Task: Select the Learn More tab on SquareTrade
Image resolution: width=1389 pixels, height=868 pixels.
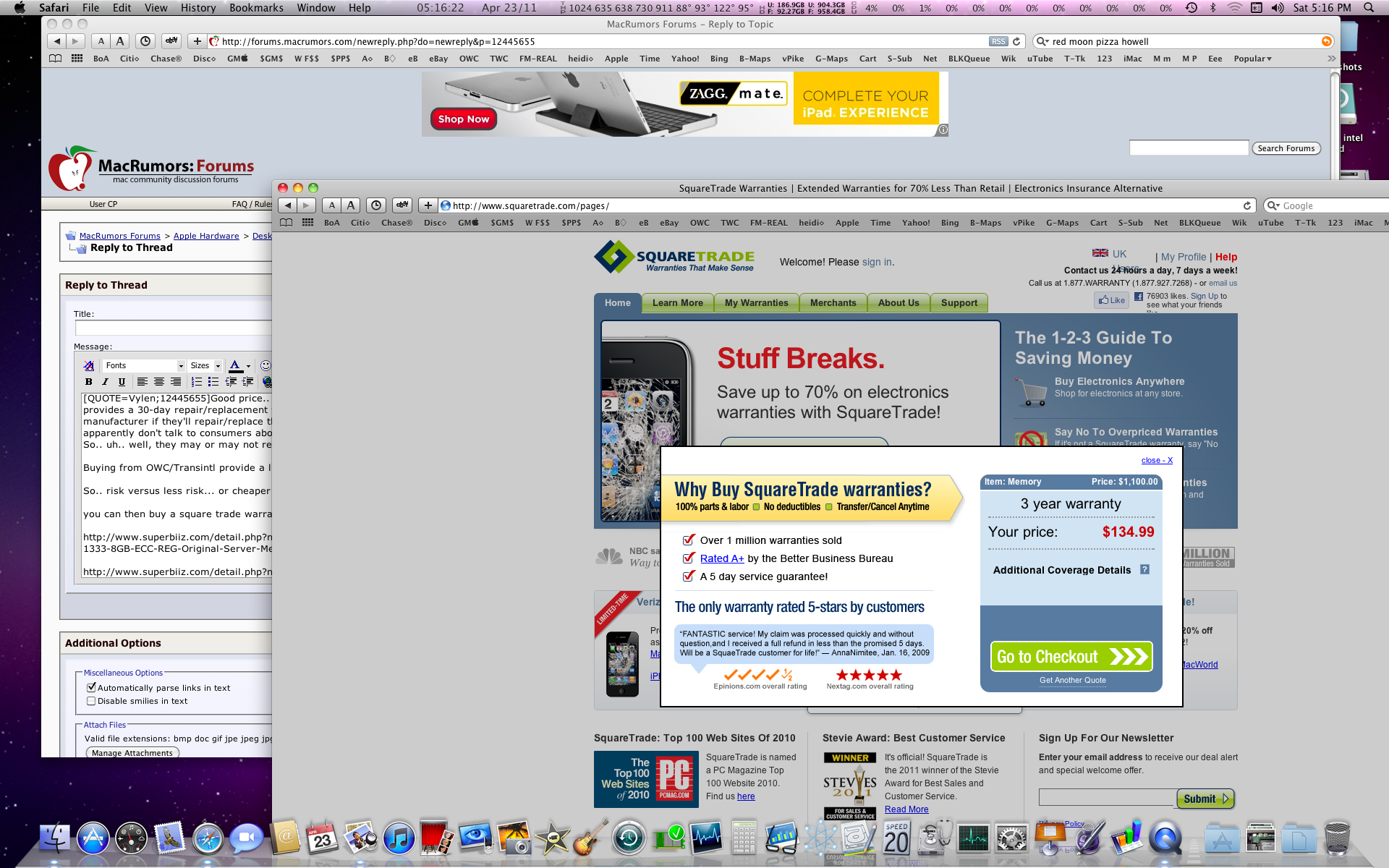Action: 677,303
